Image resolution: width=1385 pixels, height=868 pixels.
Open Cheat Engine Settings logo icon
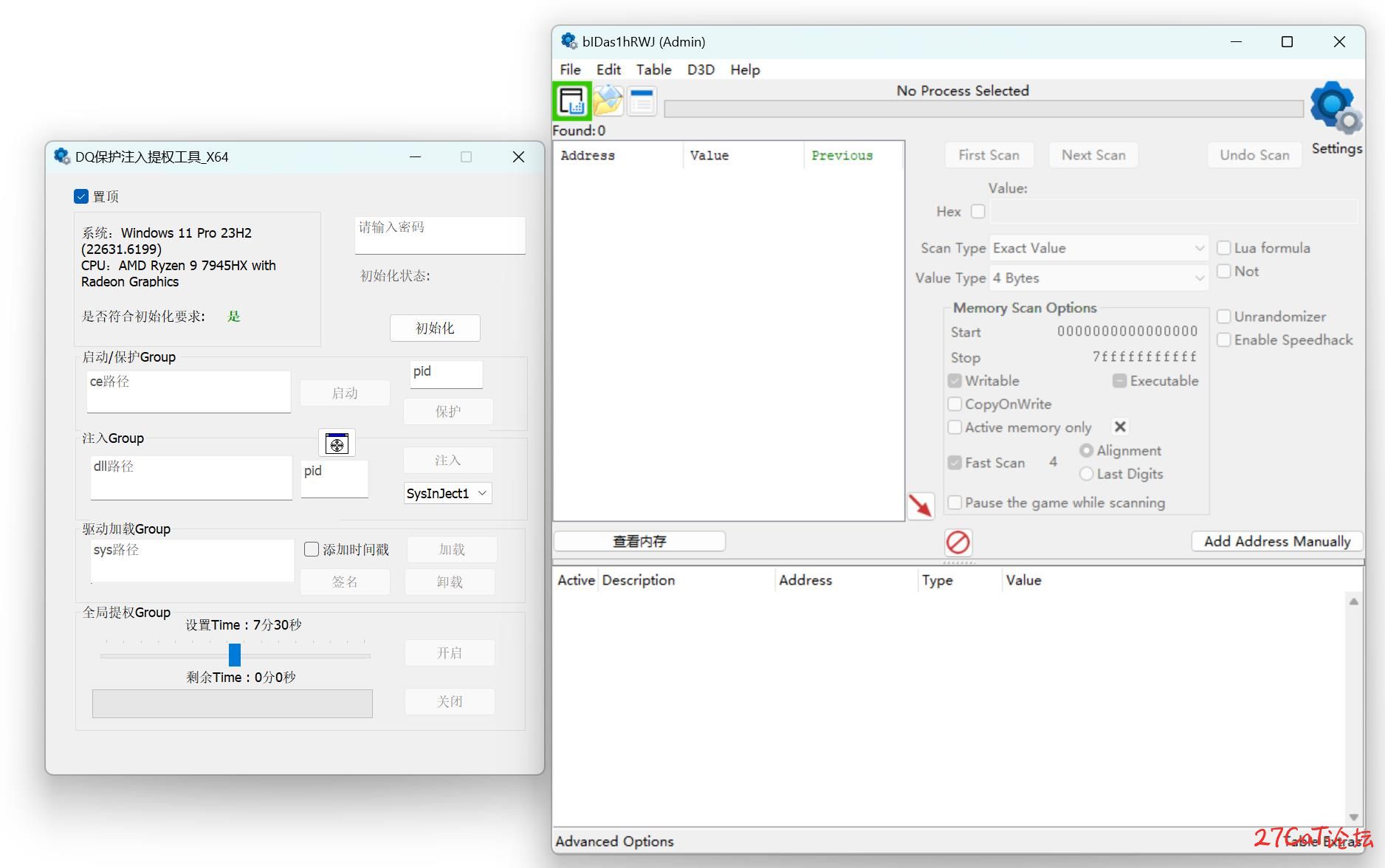(1336, 108)
